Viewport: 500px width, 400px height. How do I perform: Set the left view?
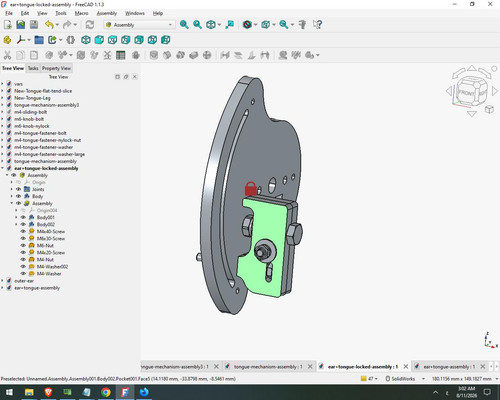pos(166,40)
